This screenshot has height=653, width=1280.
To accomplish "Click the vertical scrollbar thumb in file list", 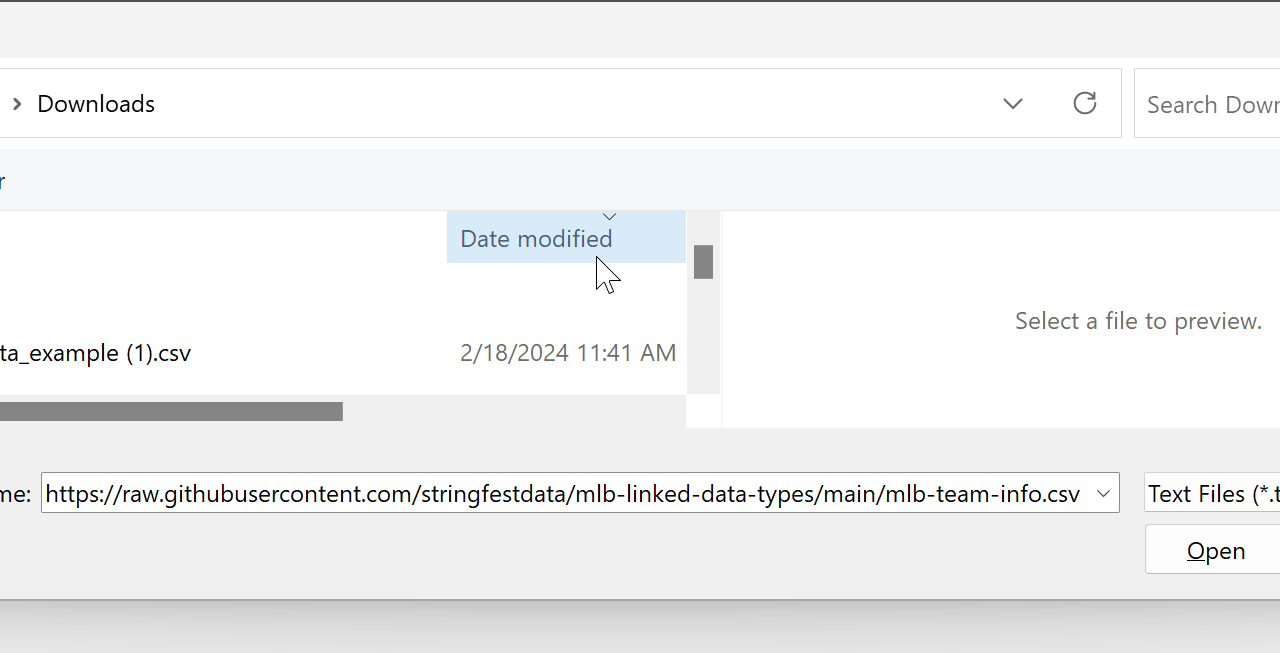I will click(x=704, y=262).
